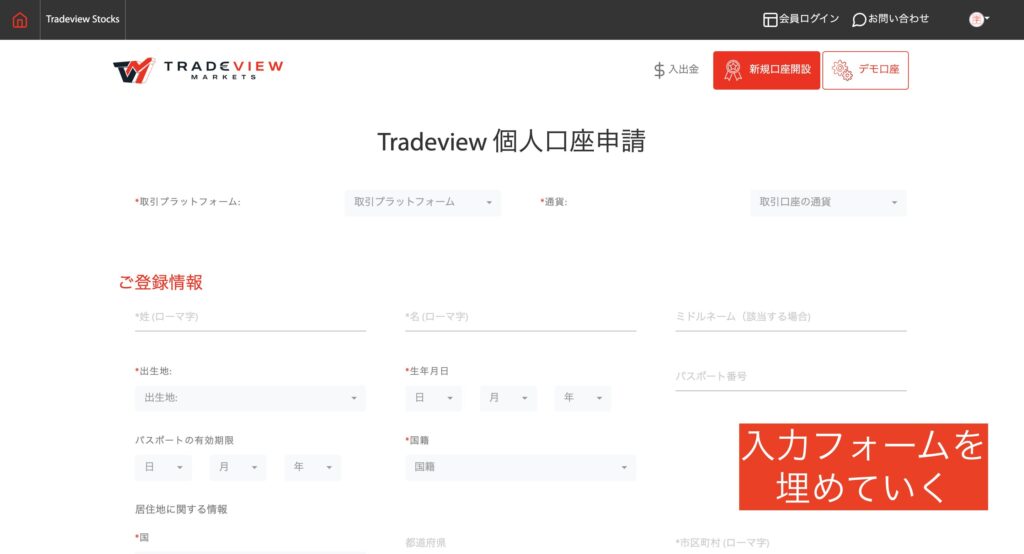This screenshot has width=1024, height=554.
Task: Open the Tradeview Stocks tab
Action: coord(82,20)
